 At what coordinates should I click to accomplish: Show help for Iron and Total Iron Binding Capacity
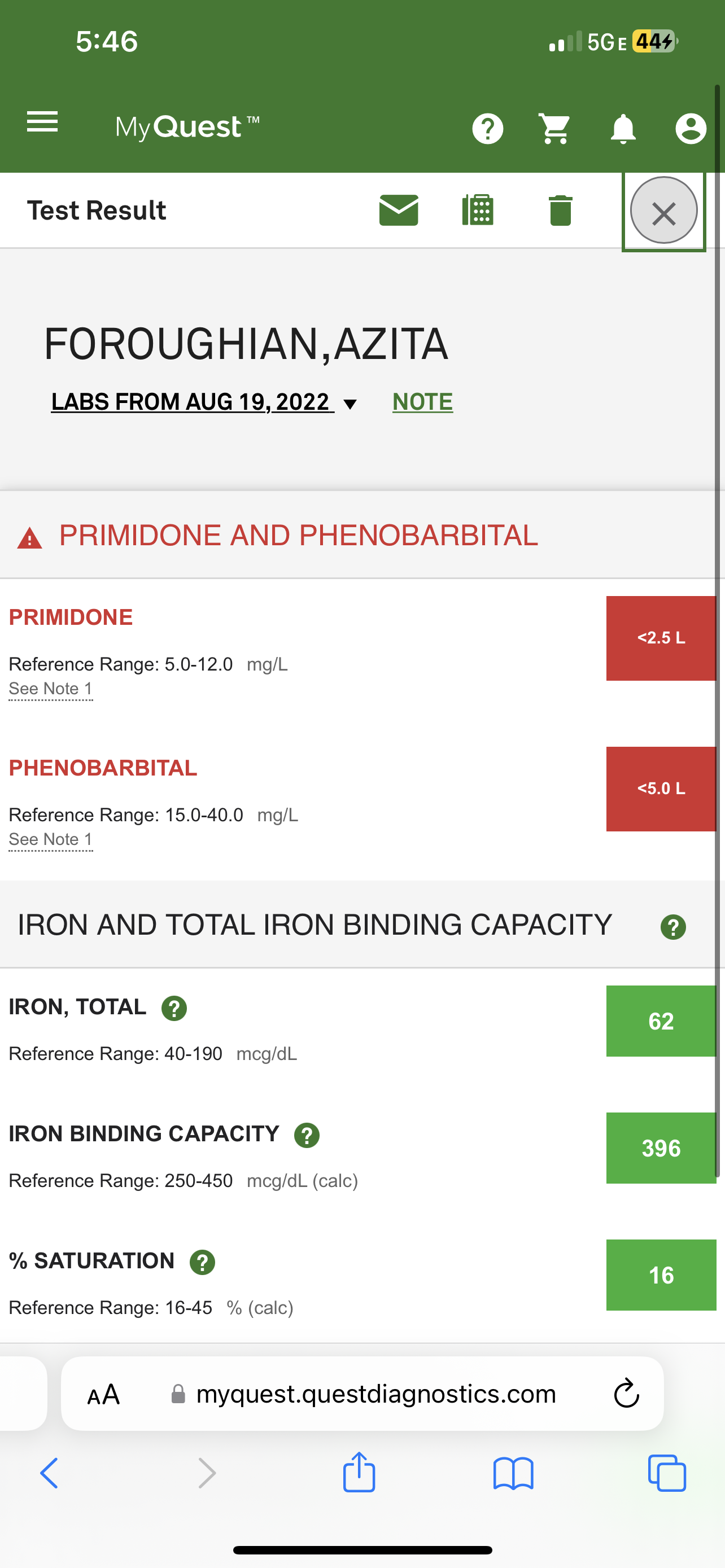(x=673, y=927)
